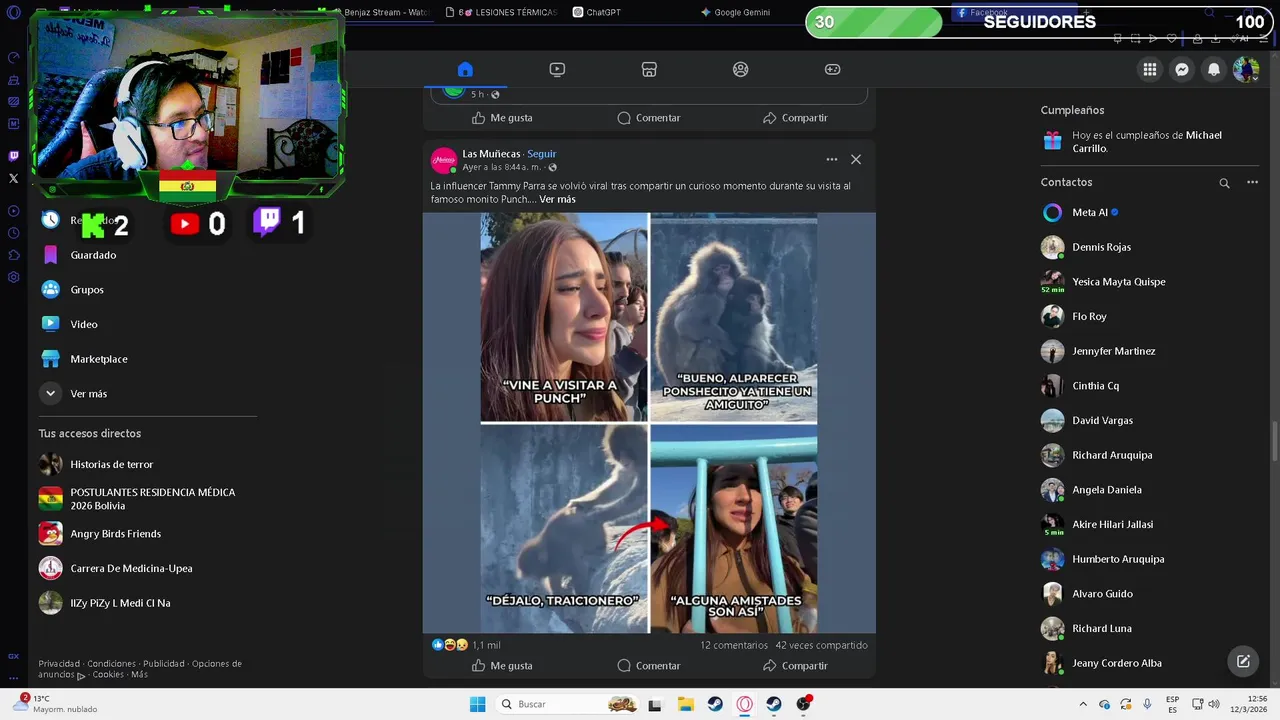Screen dimensions: 1280x720
Task: Open Facebook notifications bell
Action: point(1214,69)
